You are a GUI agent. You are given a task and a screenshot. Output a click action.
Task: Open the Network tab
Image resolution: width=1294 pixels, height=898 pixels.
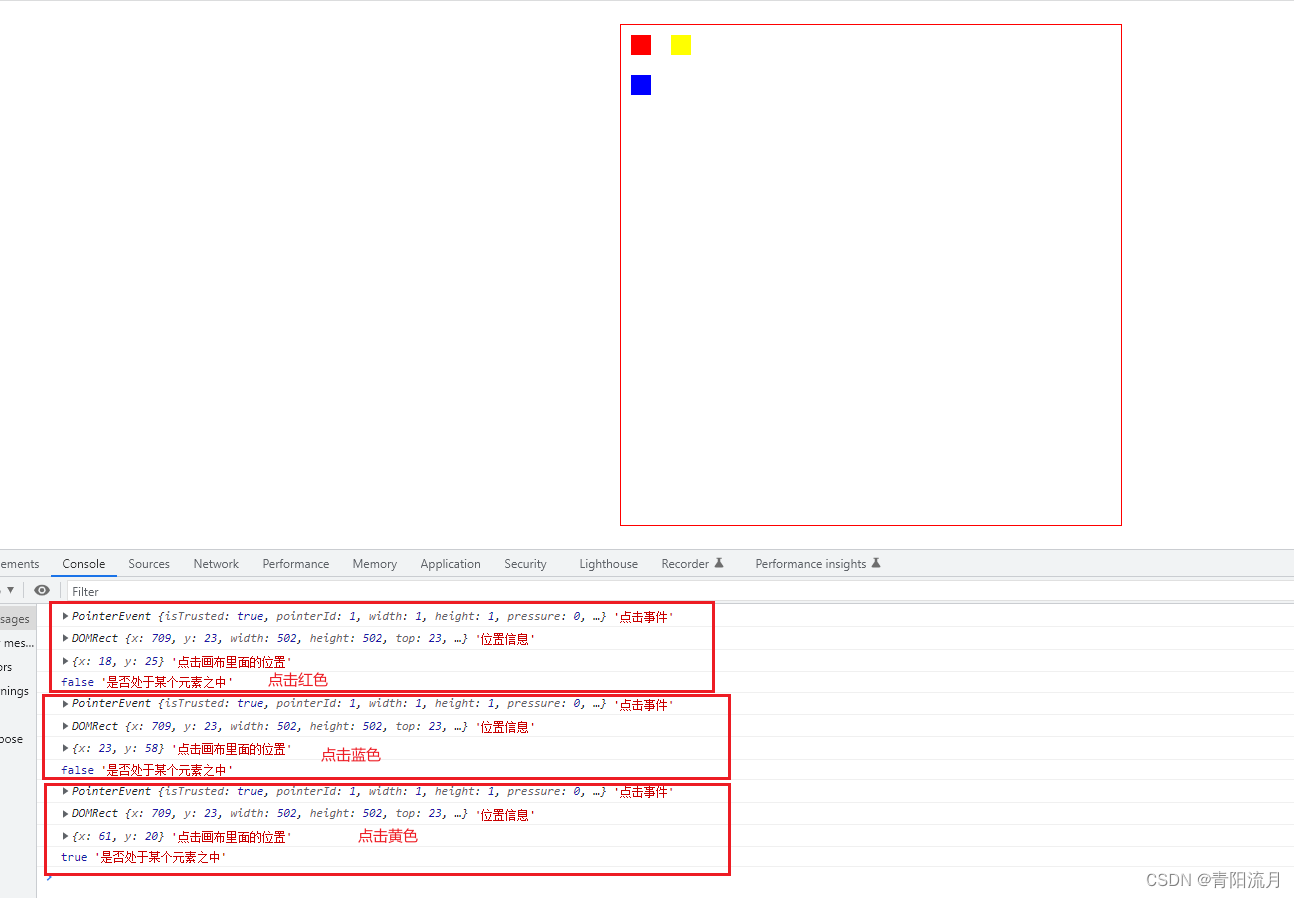tap(216, 563)
